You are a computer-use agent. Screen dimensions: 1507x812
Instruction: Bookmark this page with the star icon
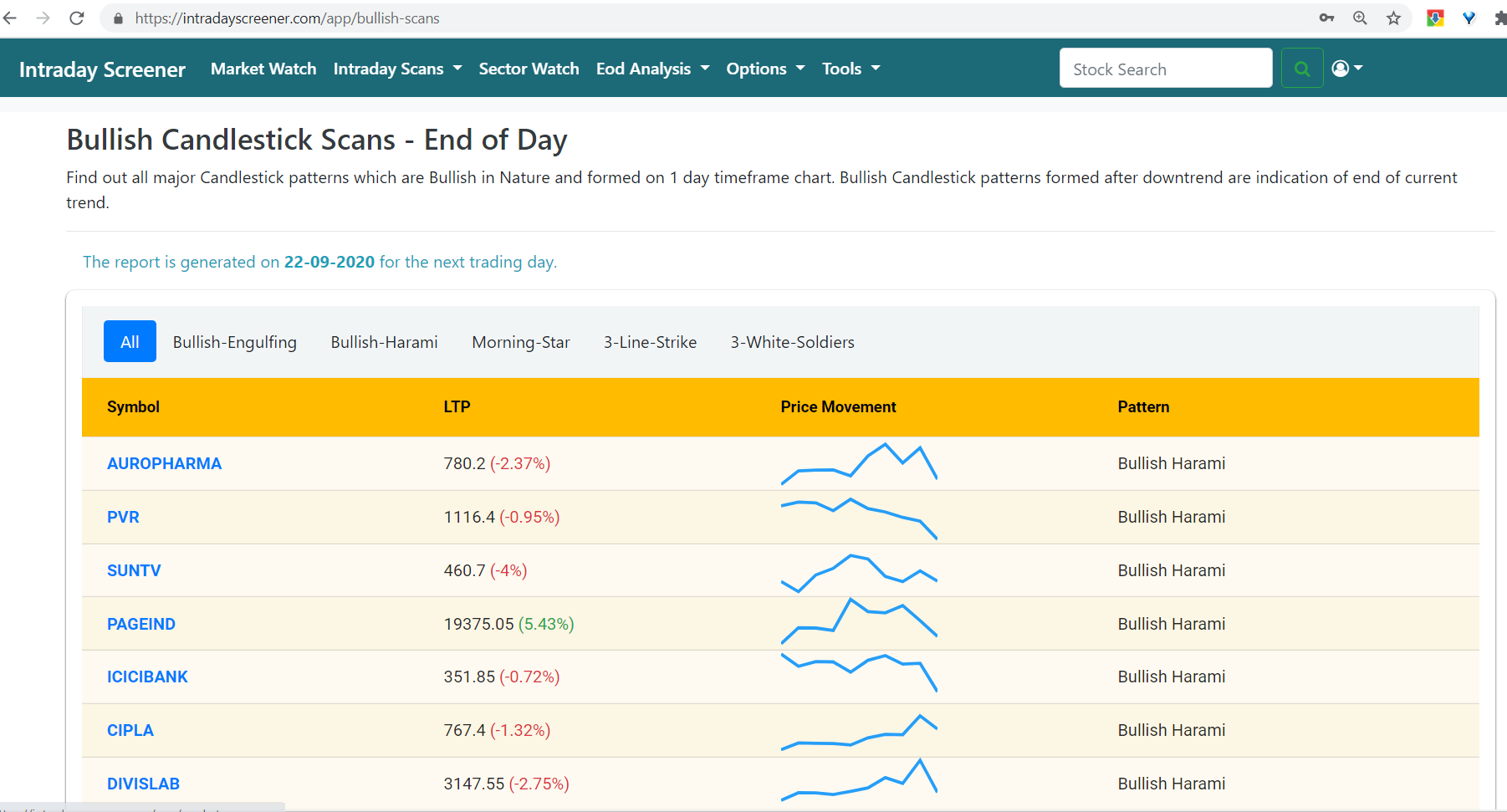(1393, 18)
